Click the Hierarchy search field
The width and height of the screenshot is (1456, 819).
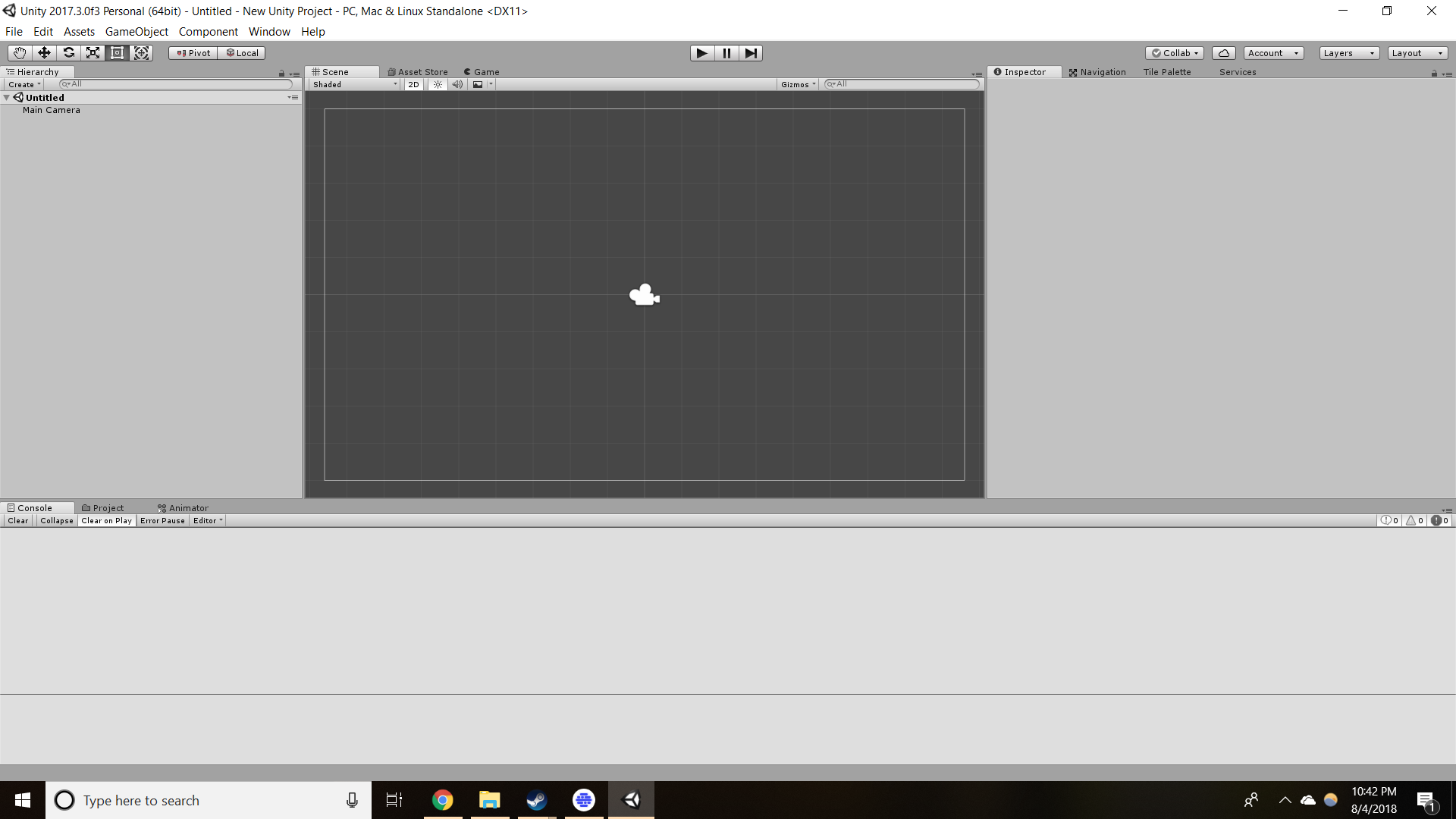(175, 84)
